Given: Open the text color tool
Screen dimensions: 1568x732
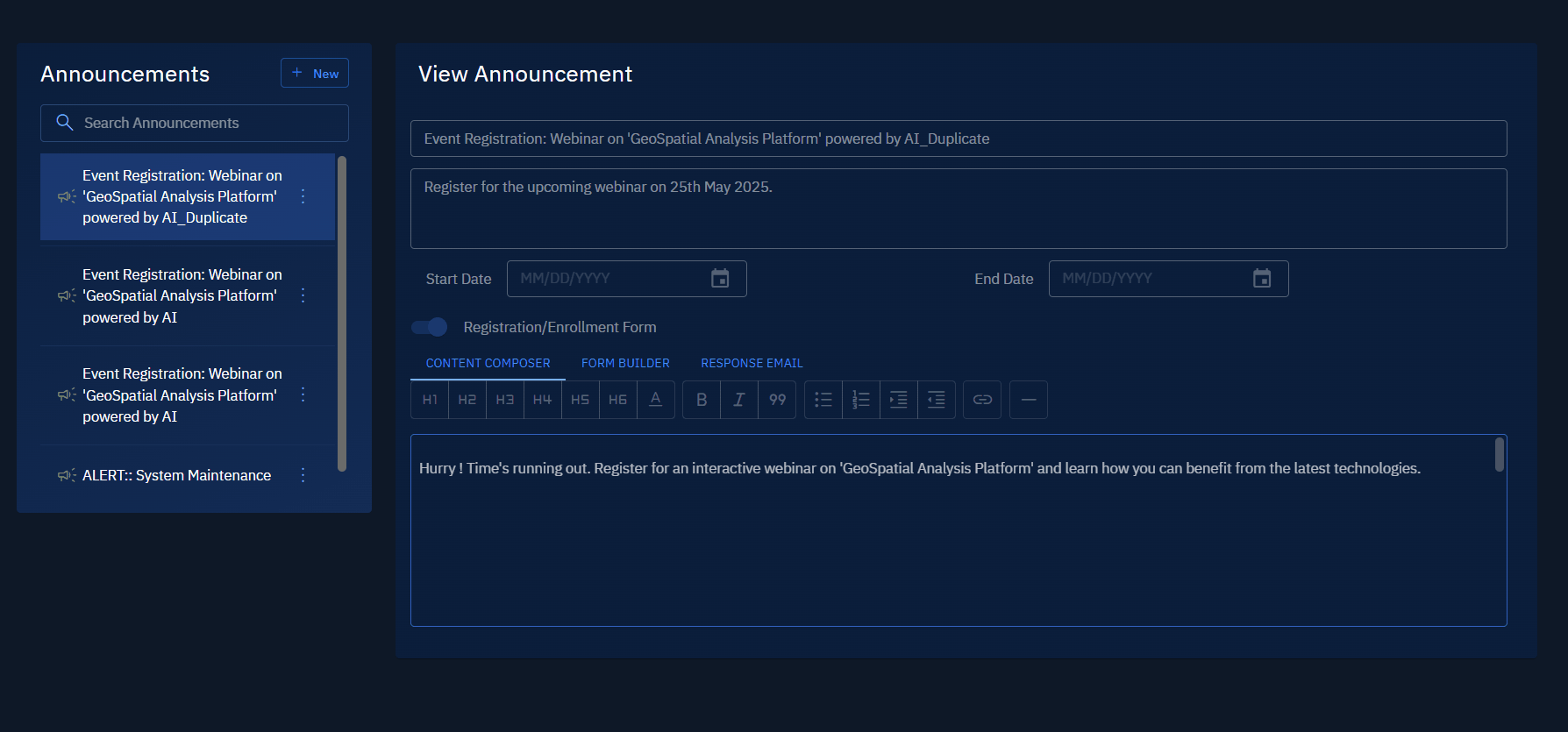Looking at the screenshot, I should 656,400.
